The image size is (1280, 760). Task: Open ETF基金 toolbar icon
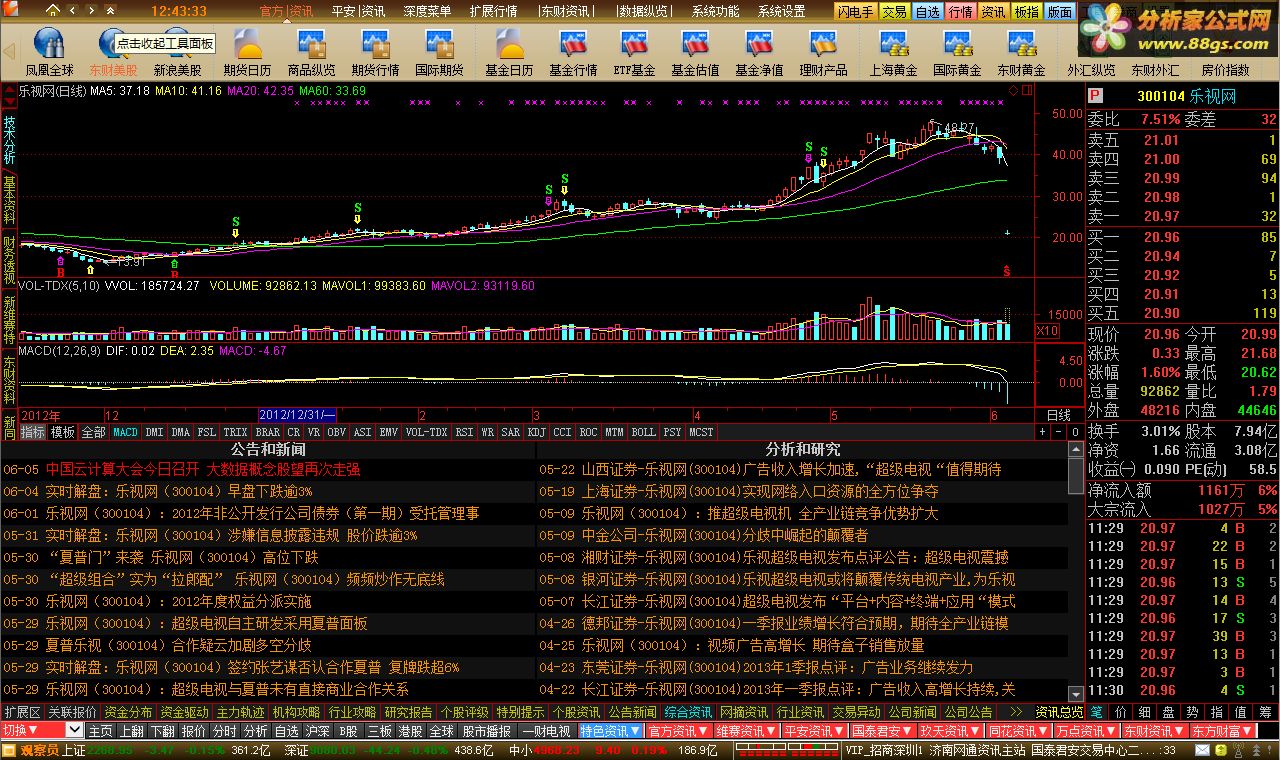click(634, 53)
